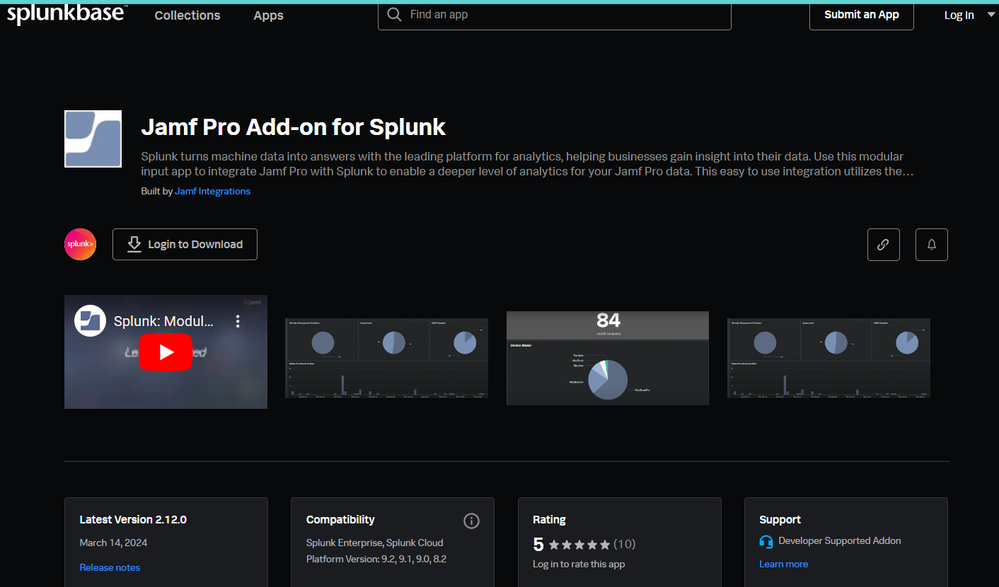
Task: Click the Jamf Pro Add-on for Splunk title
Action: click(293, 127)
